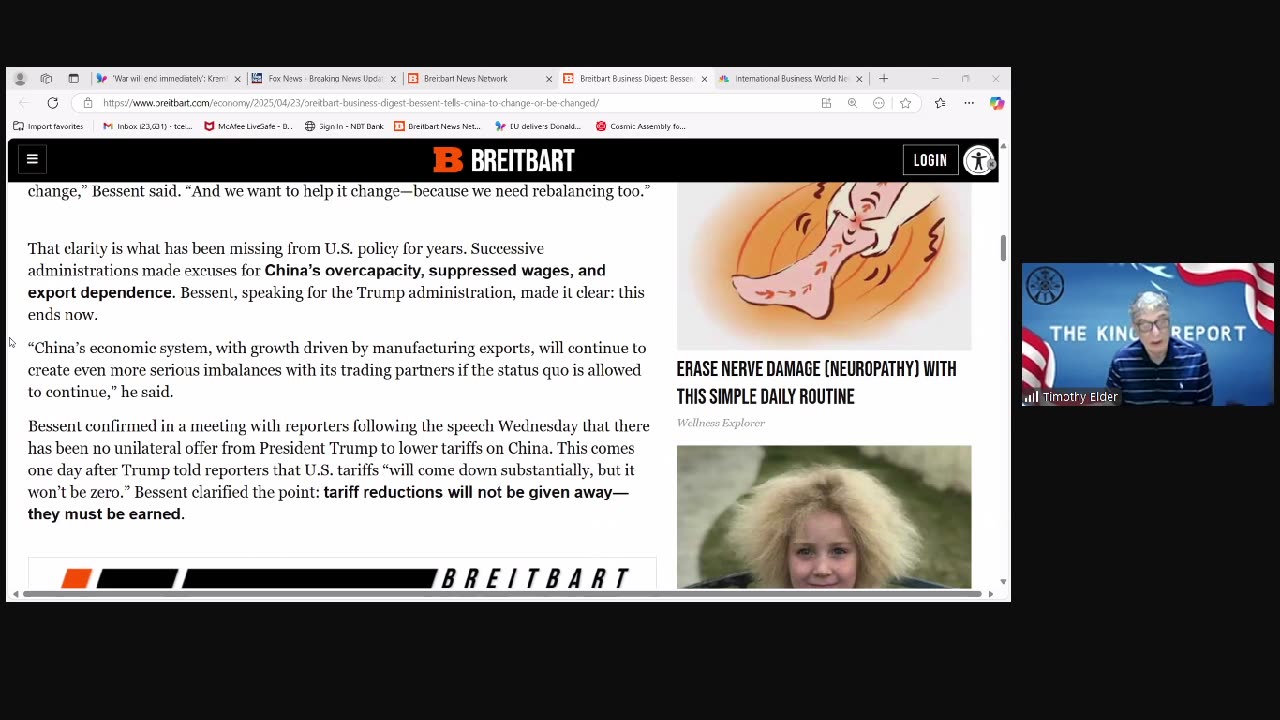Open the Breitbart hamburger menu
The image size is (1280, 720).
(32, 159)
